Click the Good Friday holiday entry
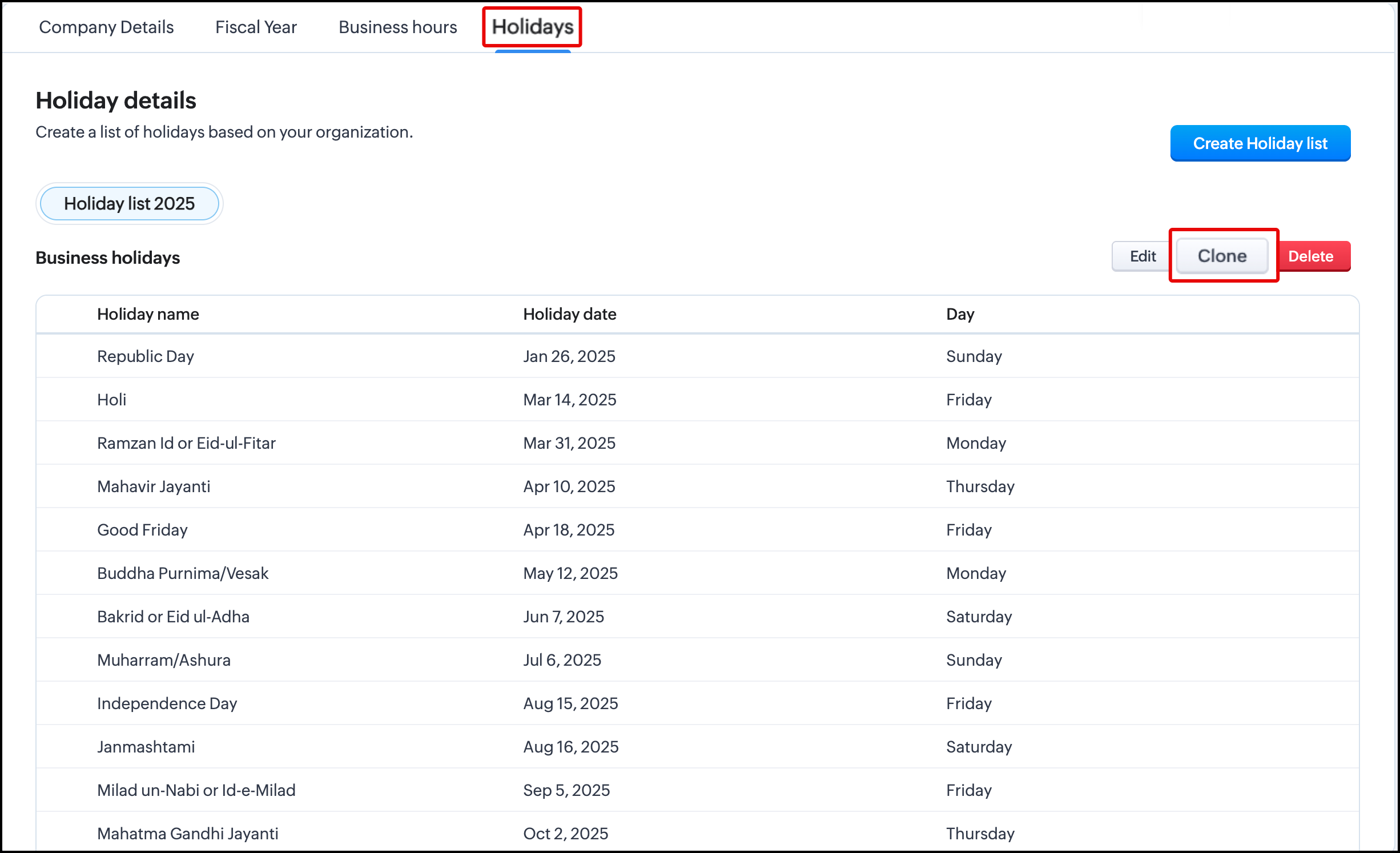The width and height of the screenshot is (1400, 853). pos(142,530)
